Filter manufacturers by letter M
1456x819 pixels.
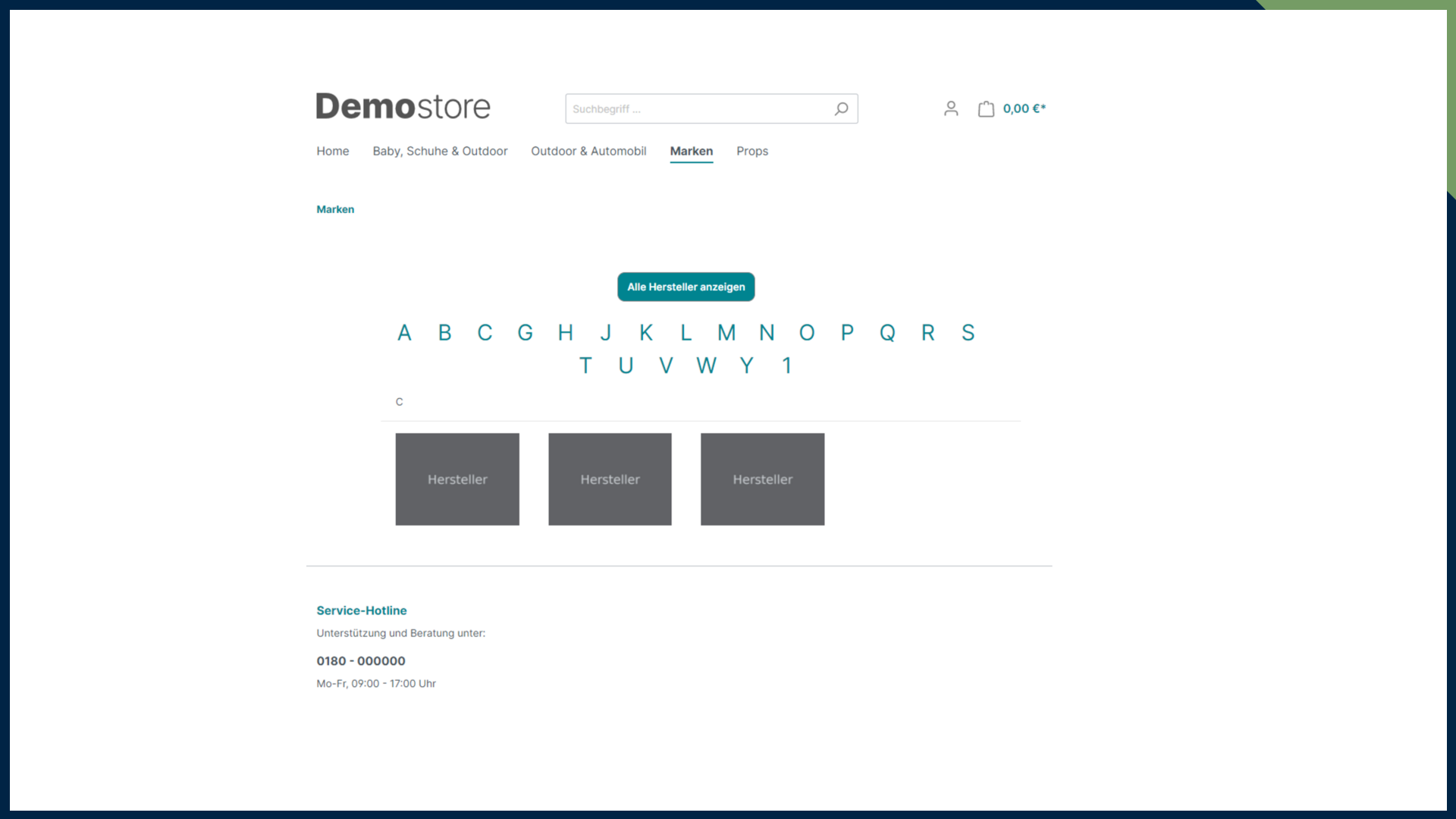726,333
